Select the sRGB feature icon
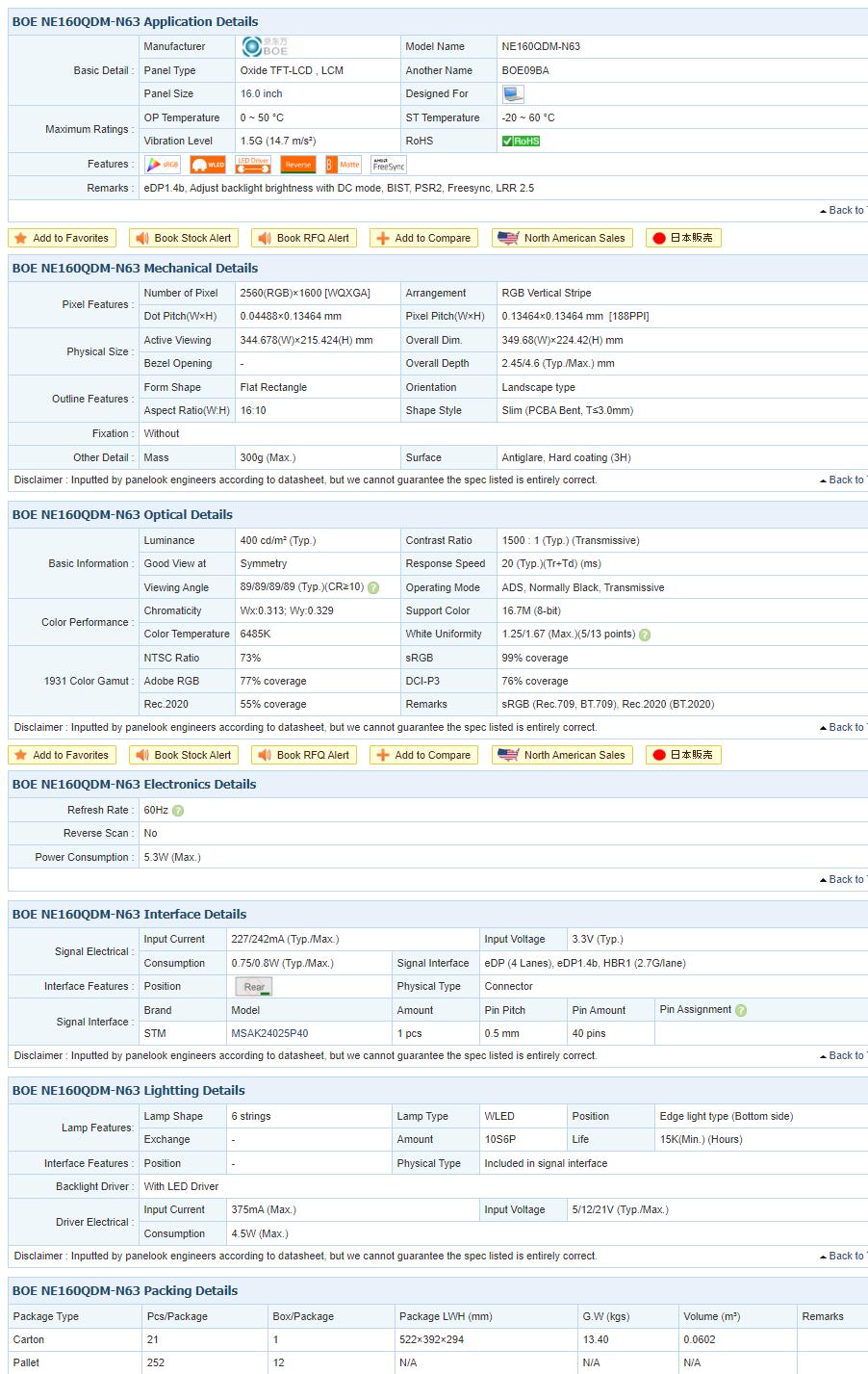Screen dimensions: 868x1374 163,165
